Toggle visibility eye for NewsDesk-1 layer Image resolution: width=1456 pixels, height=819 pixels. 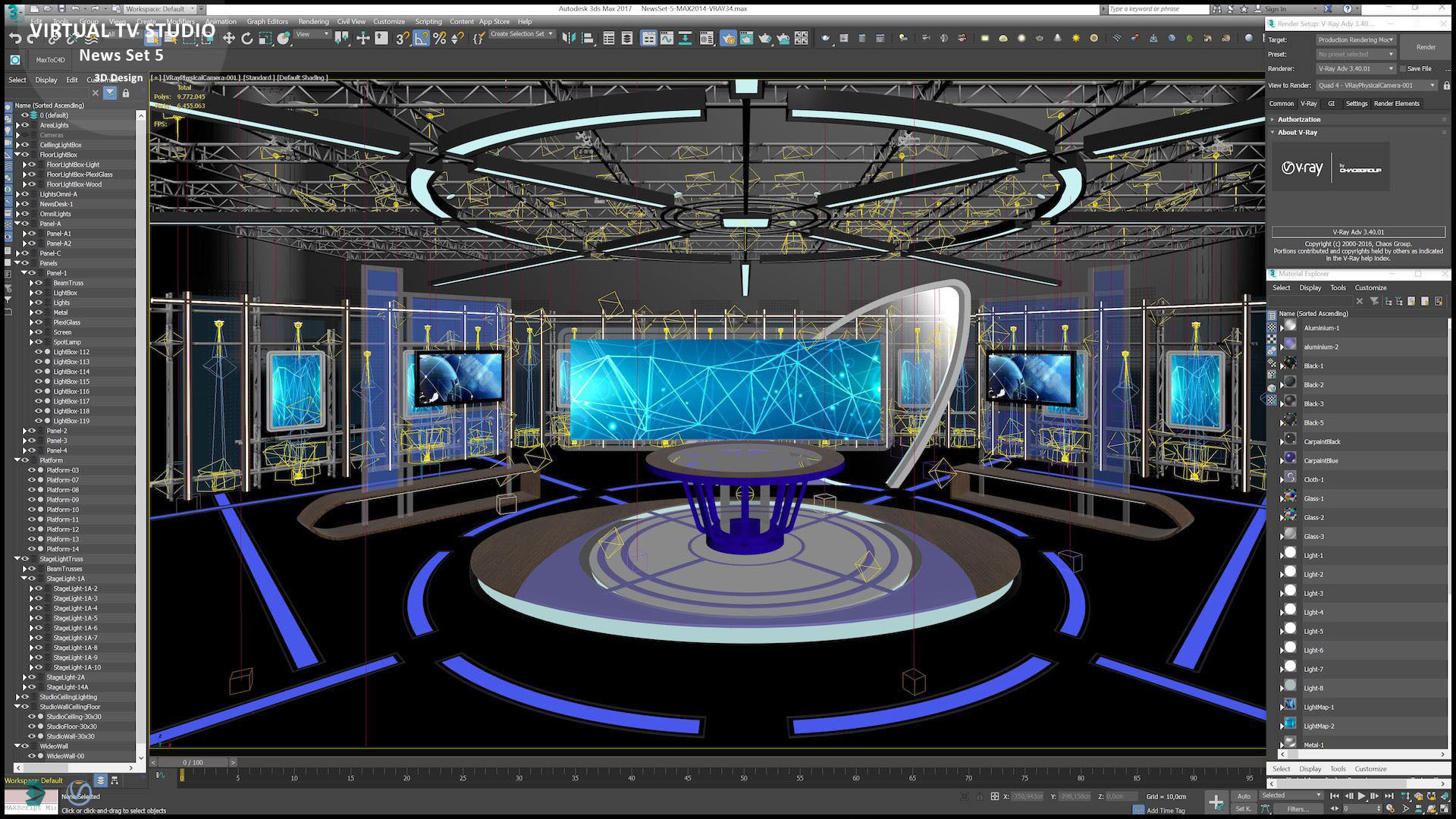point(25,204)
